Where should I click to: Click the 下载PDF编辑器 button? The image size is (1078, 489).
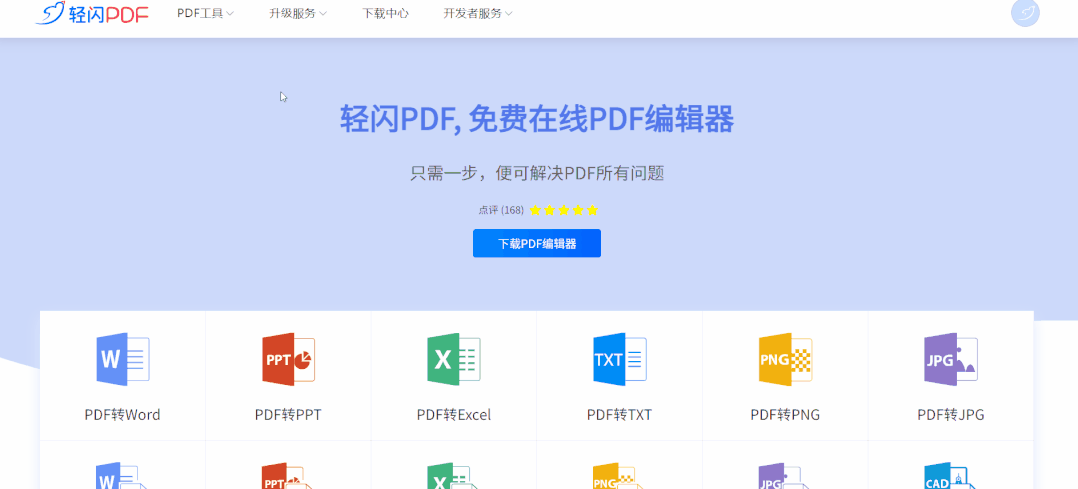coord(537,243)
